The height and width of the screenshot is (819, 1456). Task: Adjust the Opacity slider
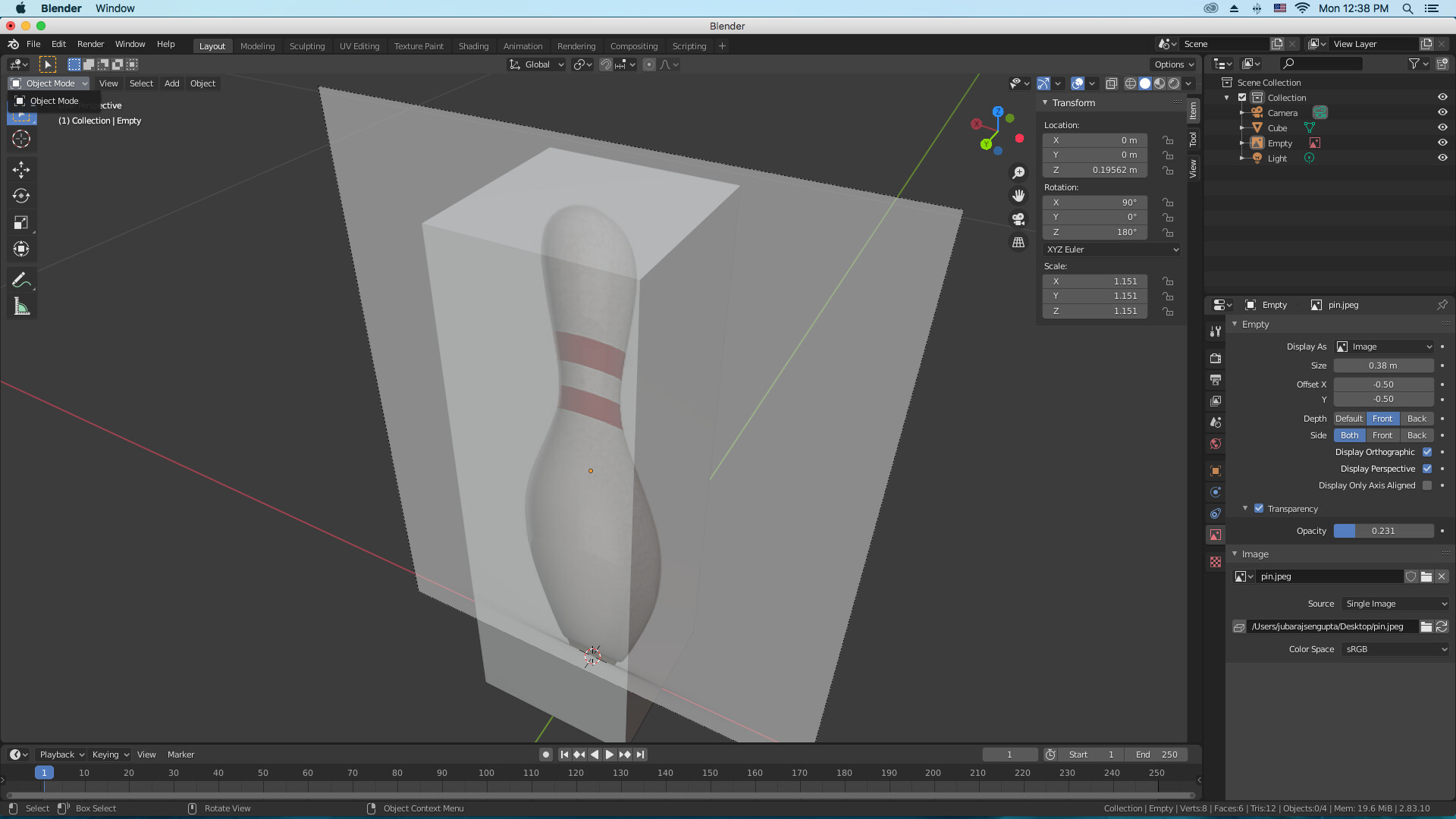[1383, 531]
